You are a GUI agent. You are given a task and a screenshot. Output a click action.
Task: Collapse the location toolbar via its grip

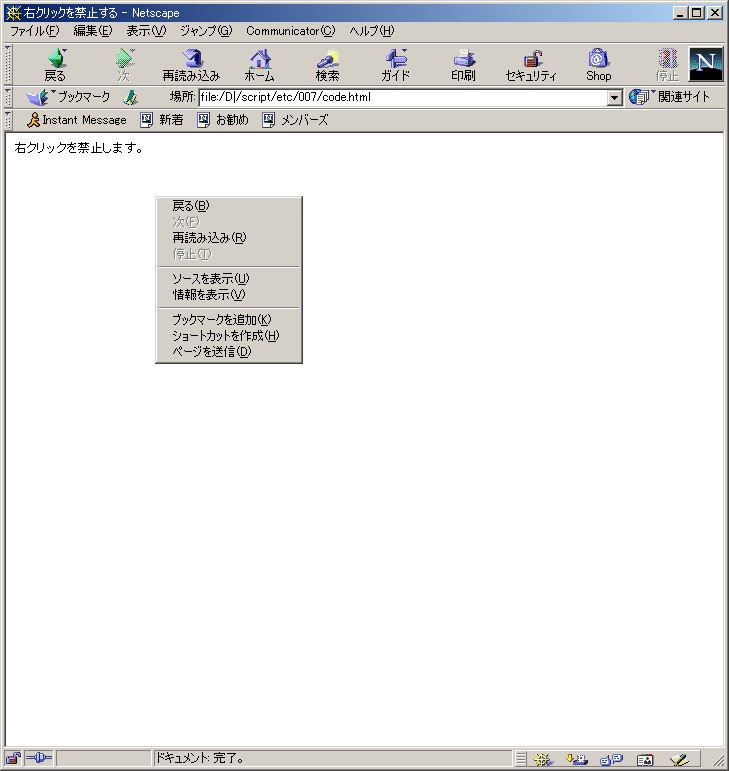pyautogui.click(x=8, y=97)
